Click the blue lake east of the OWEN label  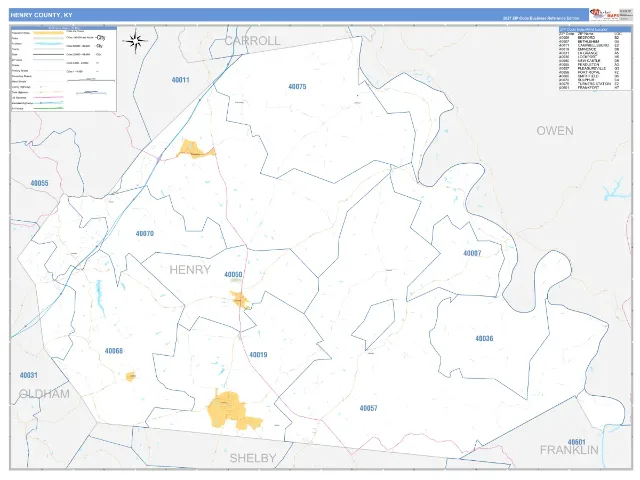[616, 190]
